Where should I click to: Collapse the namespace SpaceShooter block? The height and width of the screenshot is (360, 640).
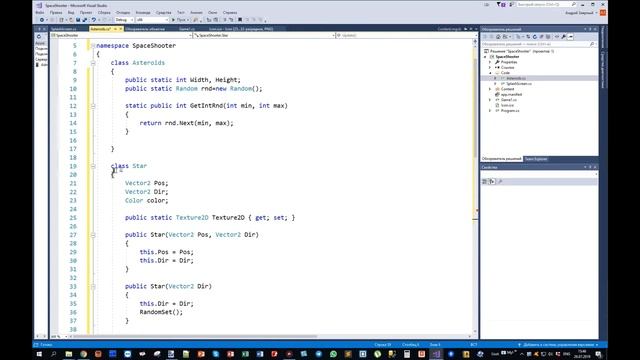coord(93,46)
